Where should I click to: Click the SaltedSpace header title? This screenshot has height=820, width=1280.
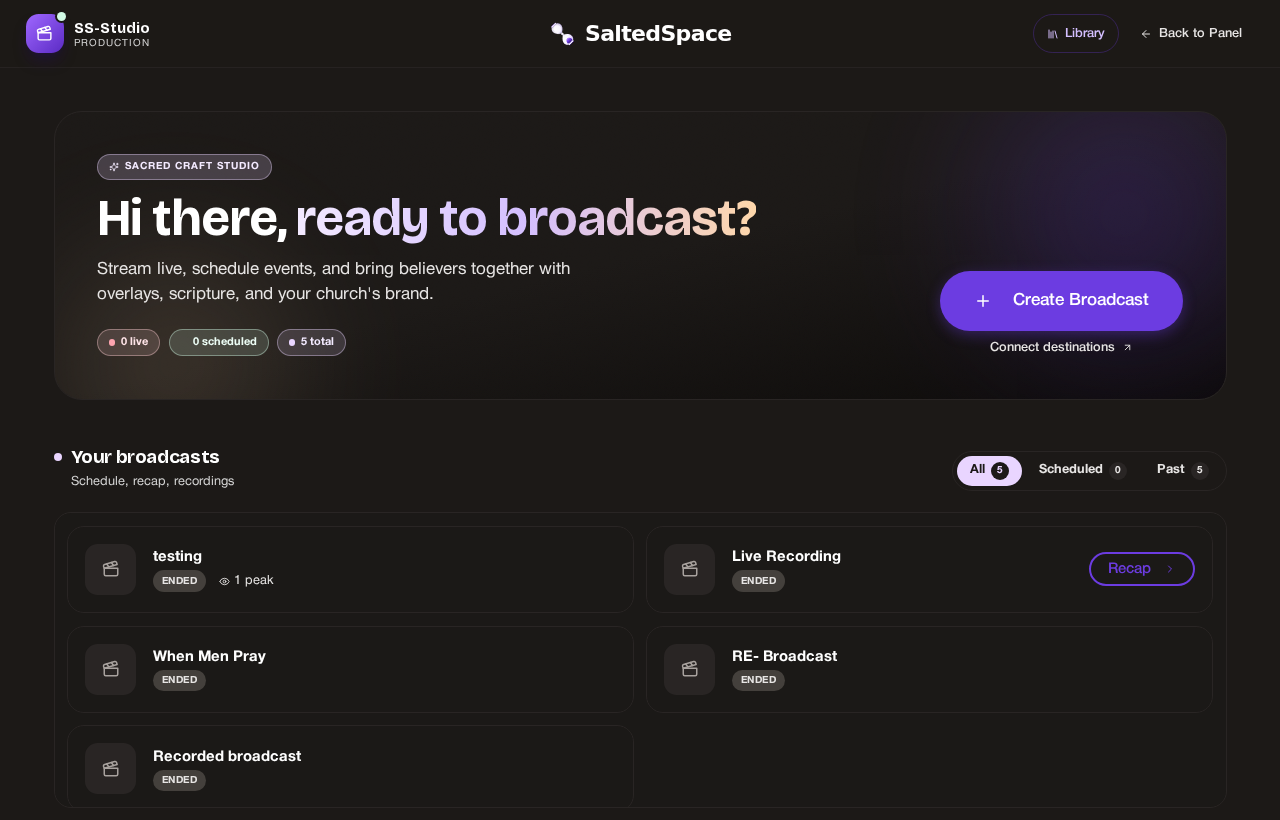[x=658, y=34]
